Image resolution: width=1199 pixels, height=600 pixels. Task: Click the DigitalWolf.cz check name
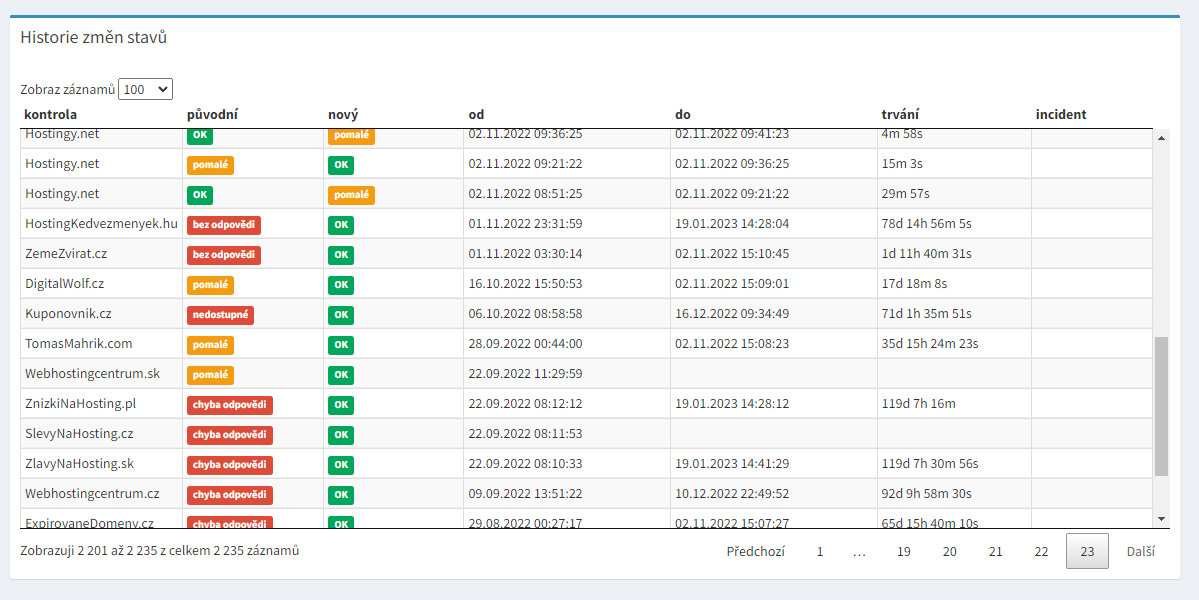pyautogui.click(x=64, y=284)
